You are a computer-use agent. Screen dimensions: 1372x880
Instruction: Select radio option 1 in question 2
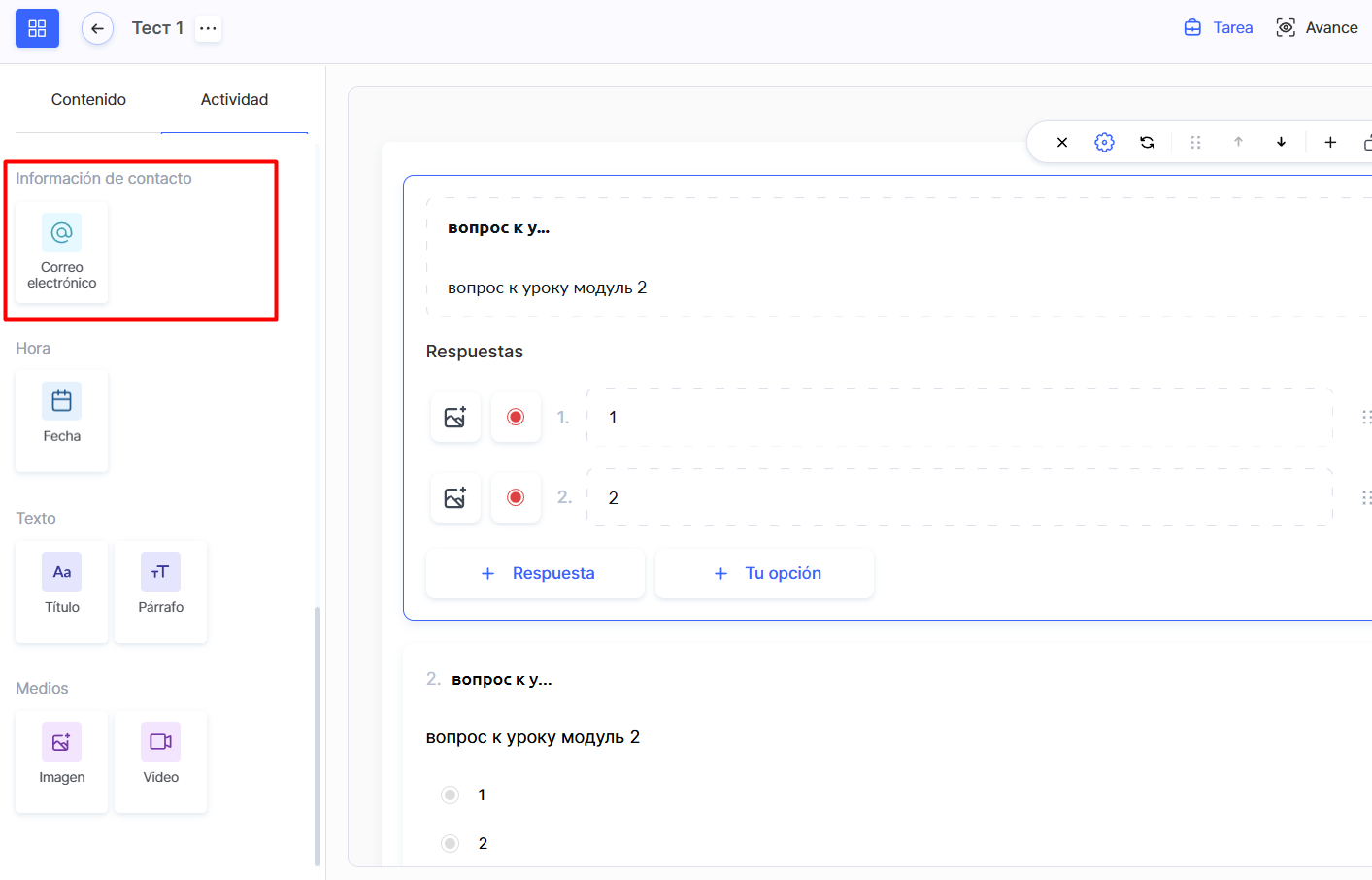pos(450,795)
